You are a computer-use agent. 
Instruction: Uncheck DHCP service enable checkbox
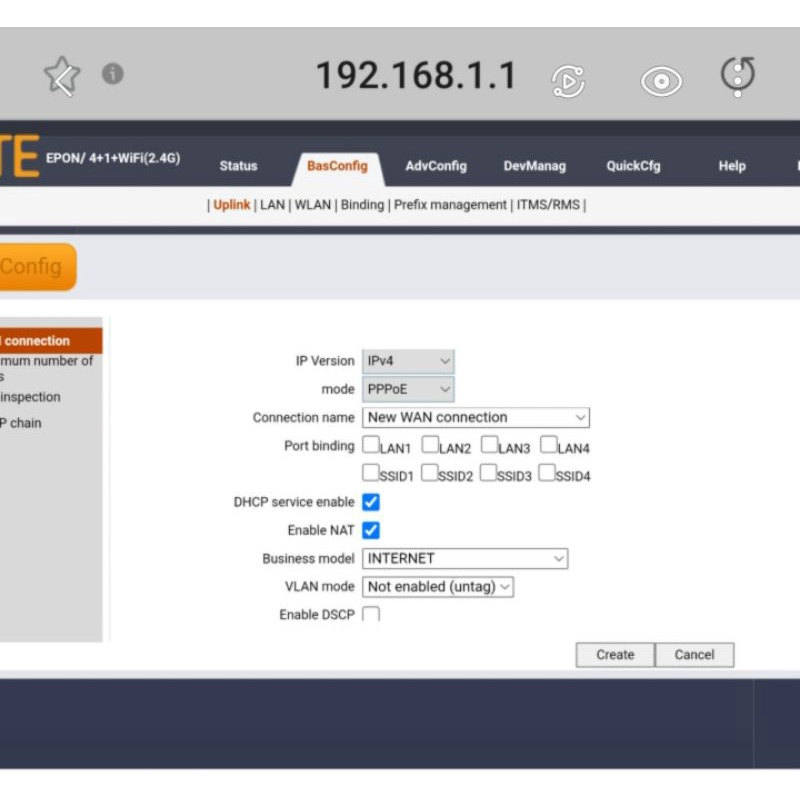click(x=371, y=502)
